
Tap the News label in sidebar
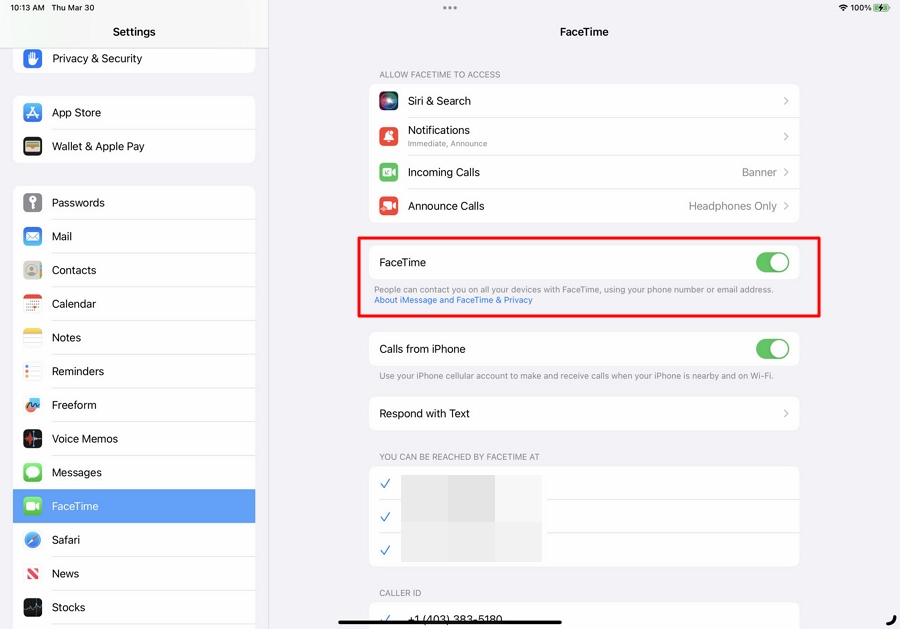(x=65, y=574)
